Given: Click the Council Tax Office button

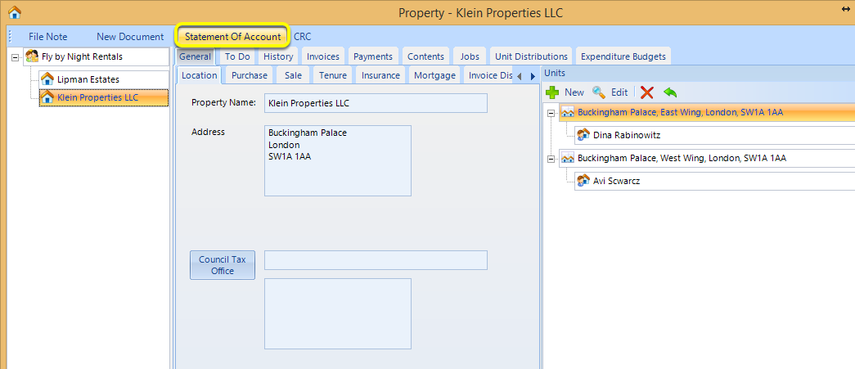Looking at the screenshot, I should (x=222, y=265).
